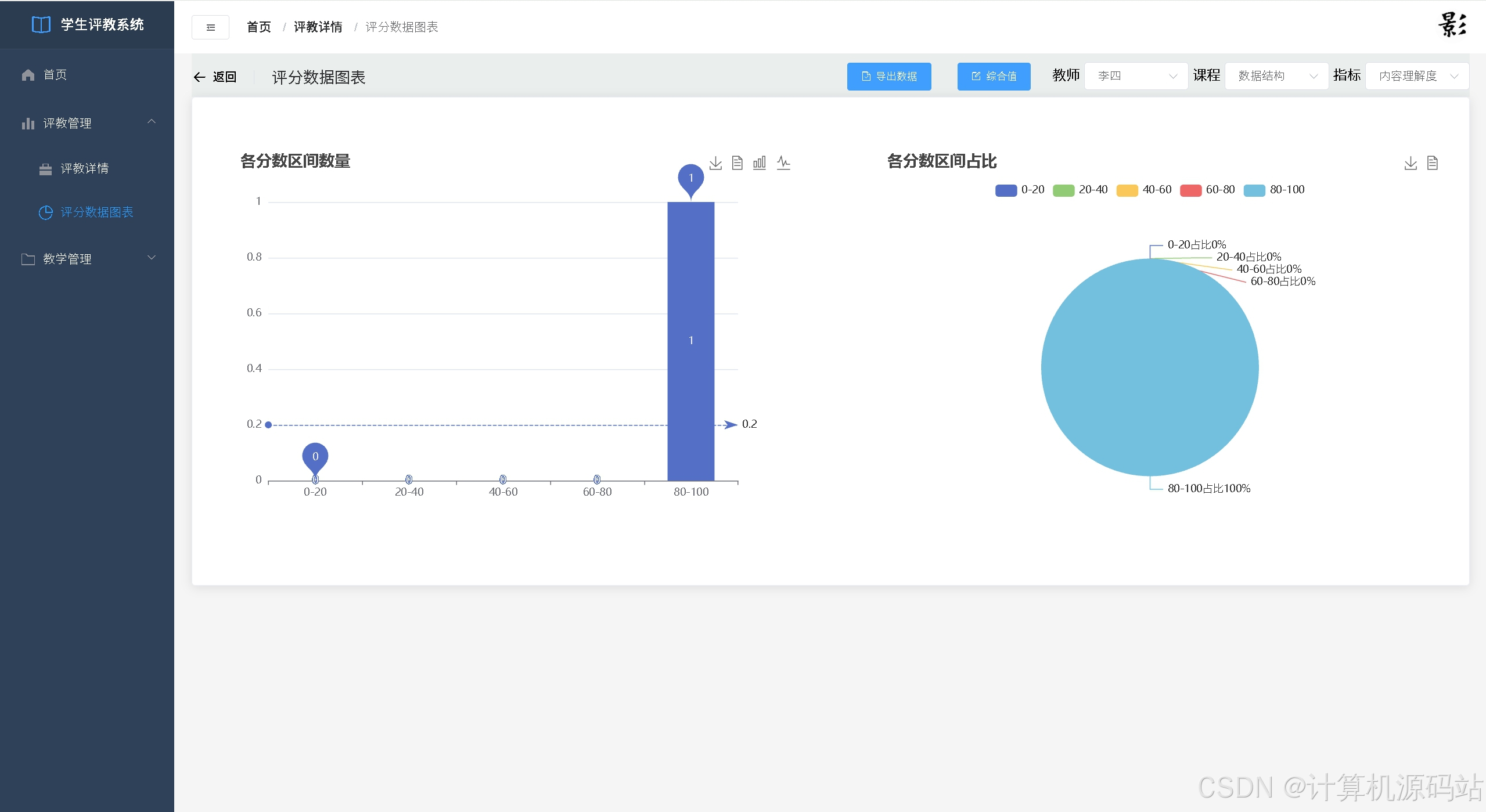
Task: Click the briefcase icon beside 评教详情
Action: (45, 169)
